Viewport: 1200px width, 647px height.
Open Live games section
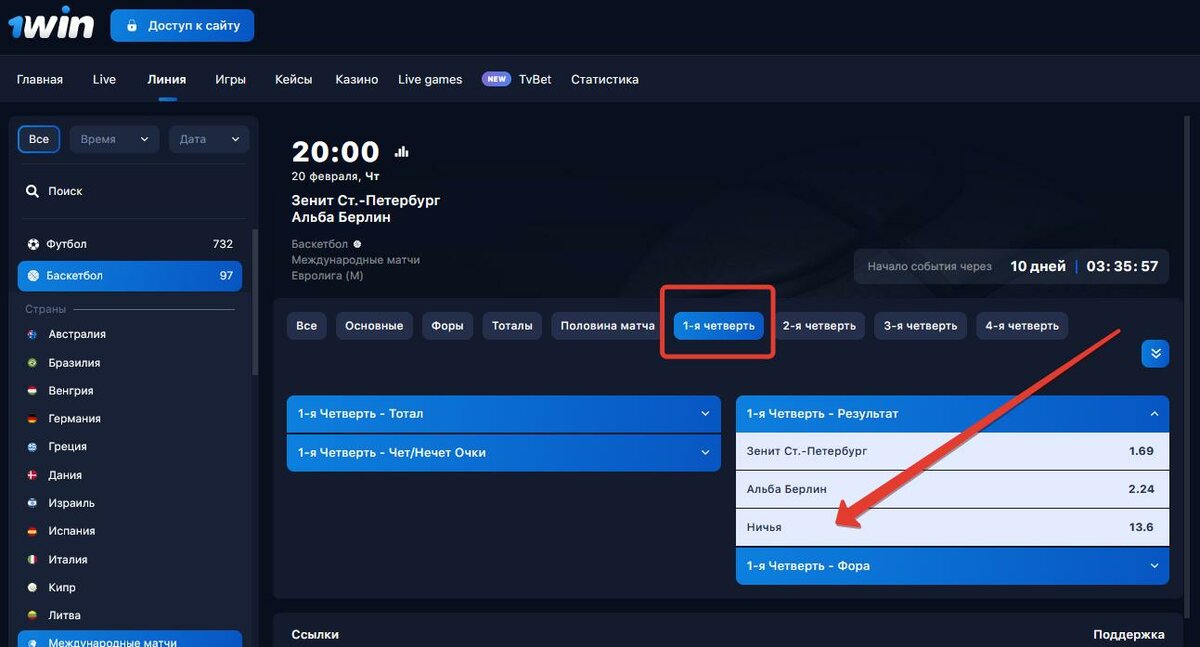click(430, 80)
